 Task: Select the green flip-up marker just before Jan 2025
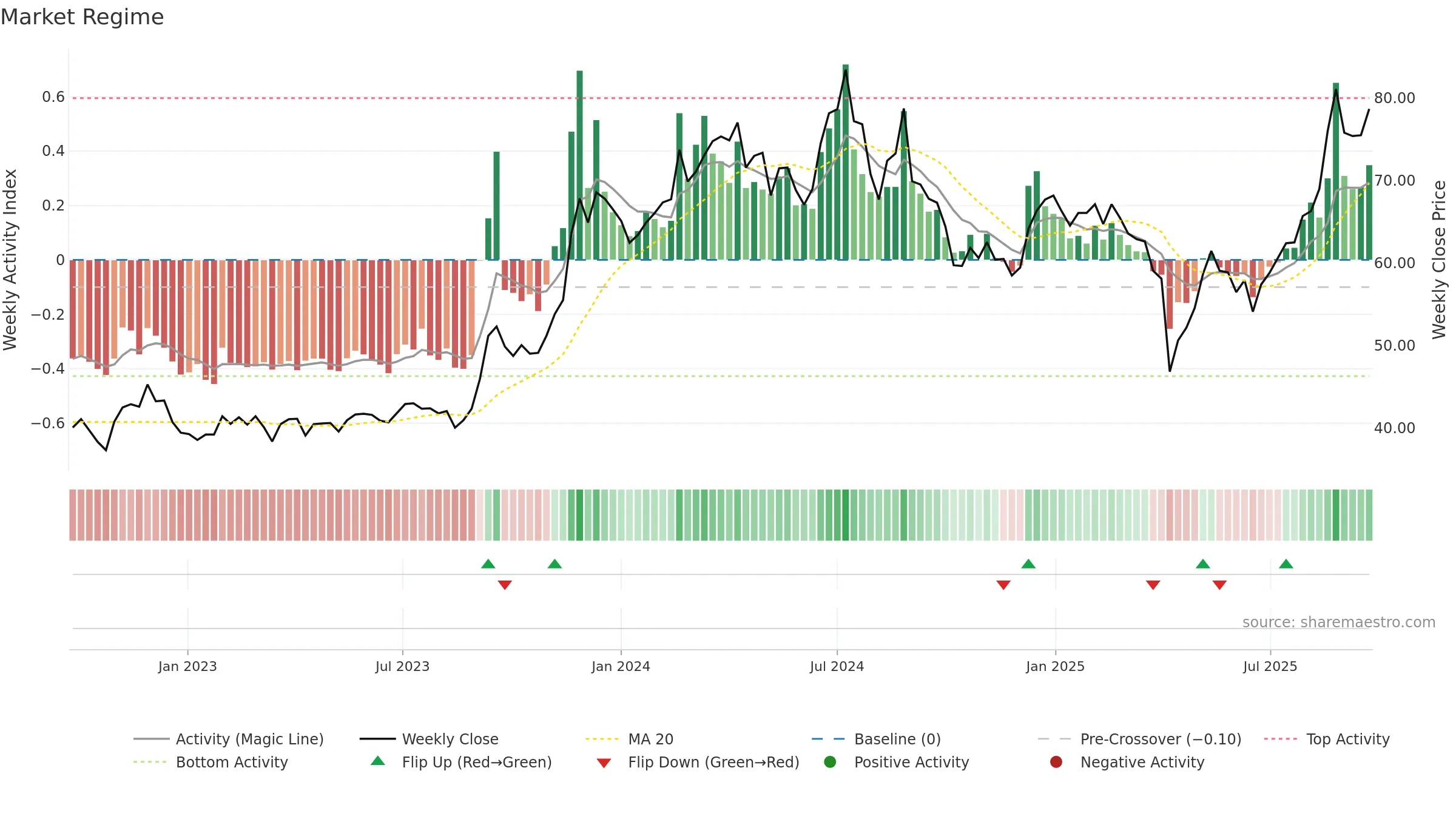coord(1028,564)
